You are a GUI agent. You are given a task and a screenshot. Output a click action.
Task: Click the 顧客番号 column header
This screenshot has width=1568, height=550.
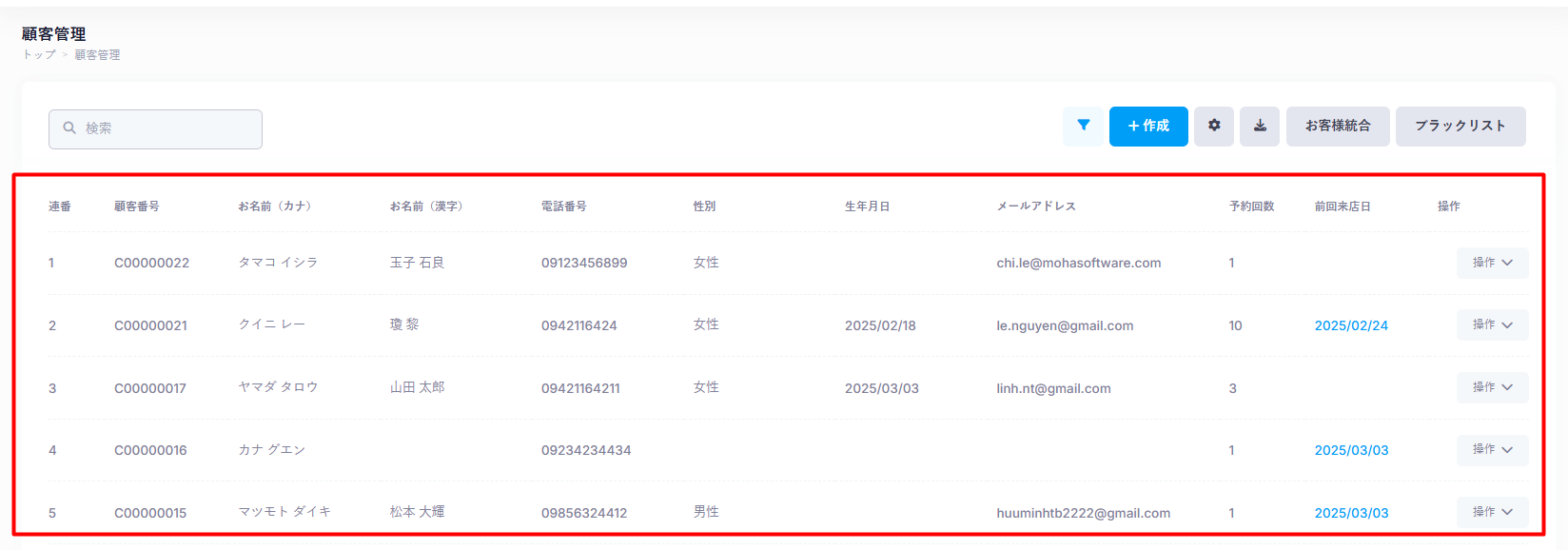(x=137, y=206)
